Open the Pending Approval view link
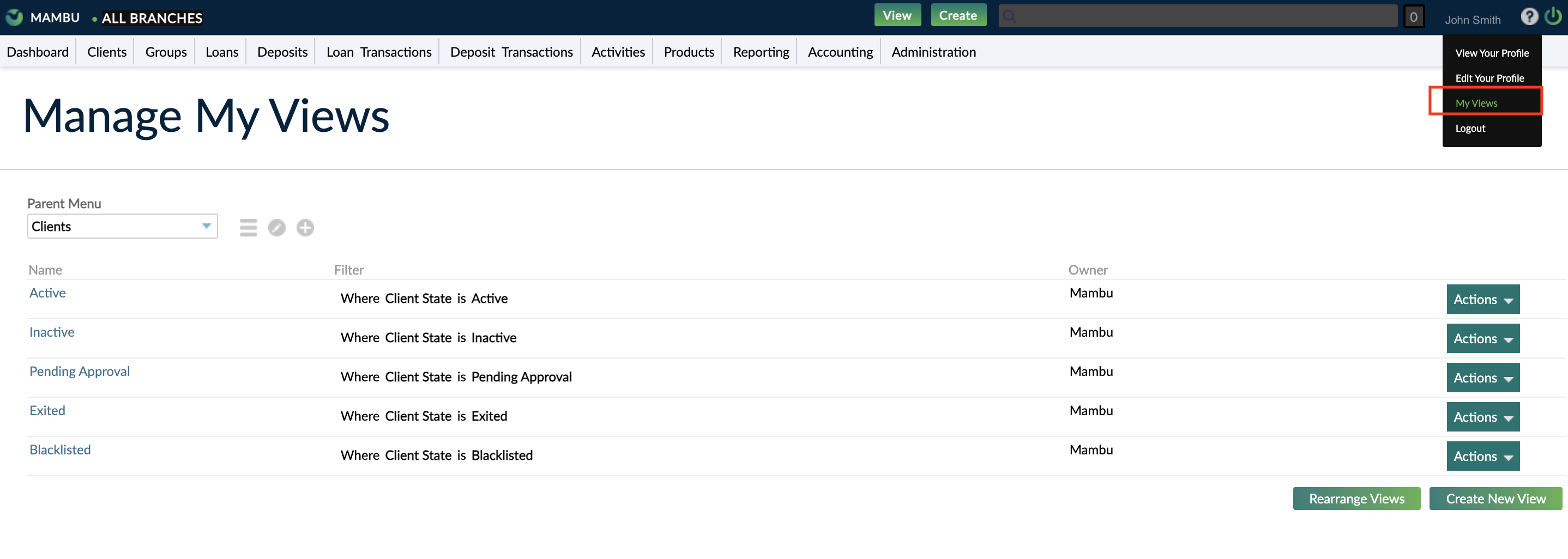Screen dimensions: 1568x559 (79, 370)
